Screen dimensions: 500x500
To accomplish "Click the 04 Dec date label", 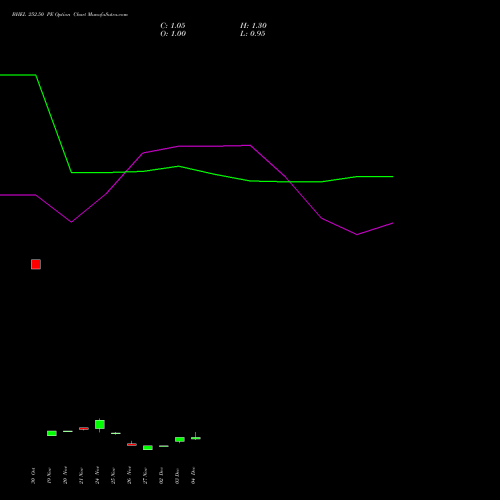I will 193,476.
